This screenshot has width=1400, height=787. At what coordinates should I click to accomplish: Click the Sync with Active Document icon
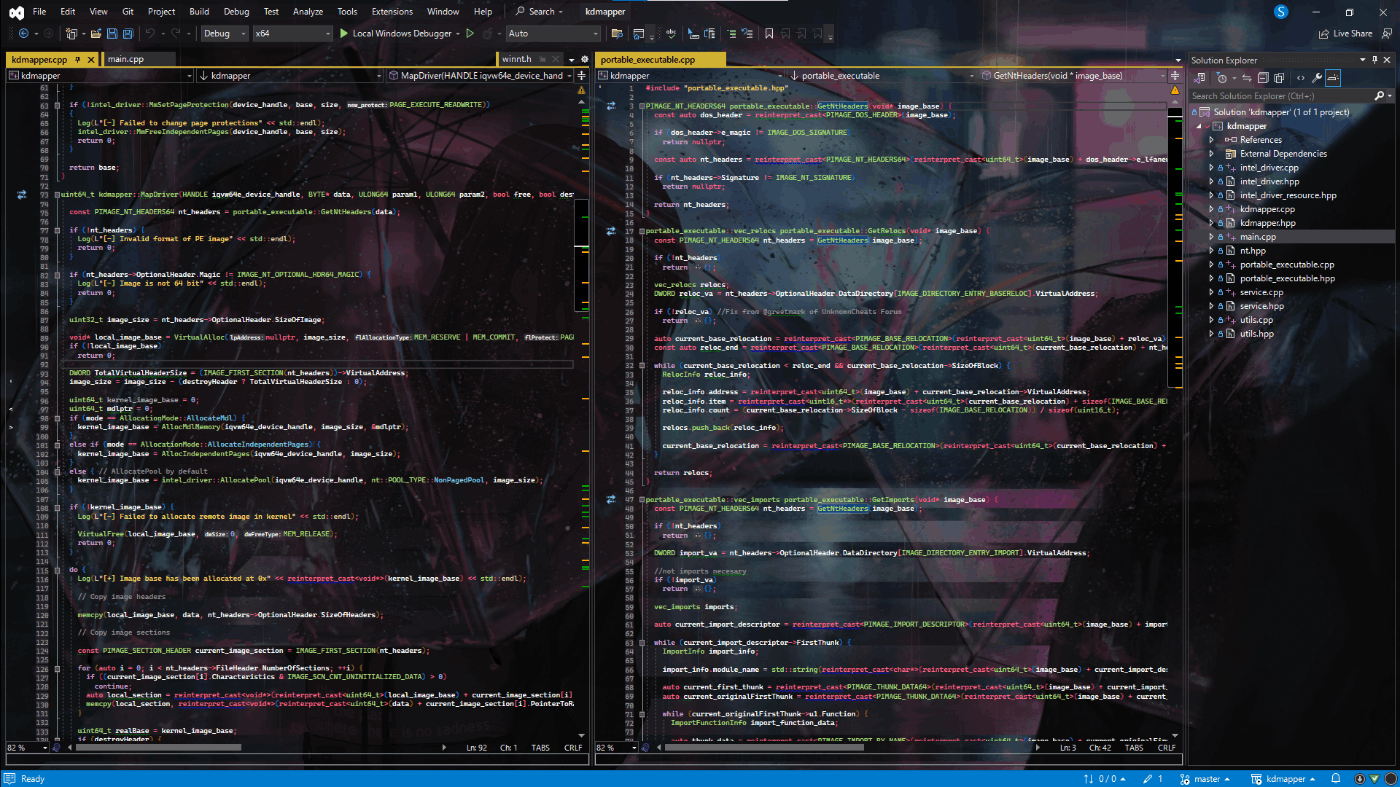pyautogui.click(x=1246, y=78)
